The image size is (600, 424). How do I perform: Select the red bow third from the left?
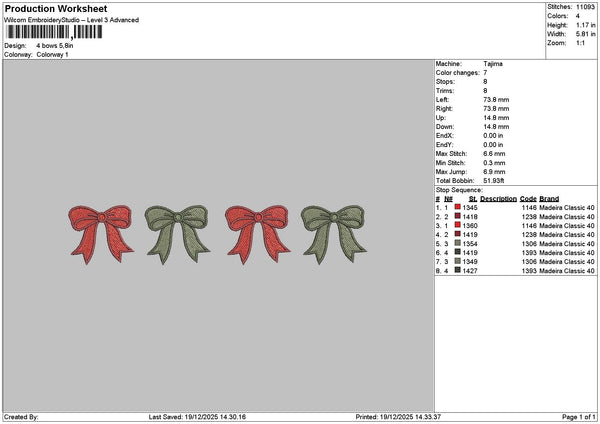click(x=258, y=234)
